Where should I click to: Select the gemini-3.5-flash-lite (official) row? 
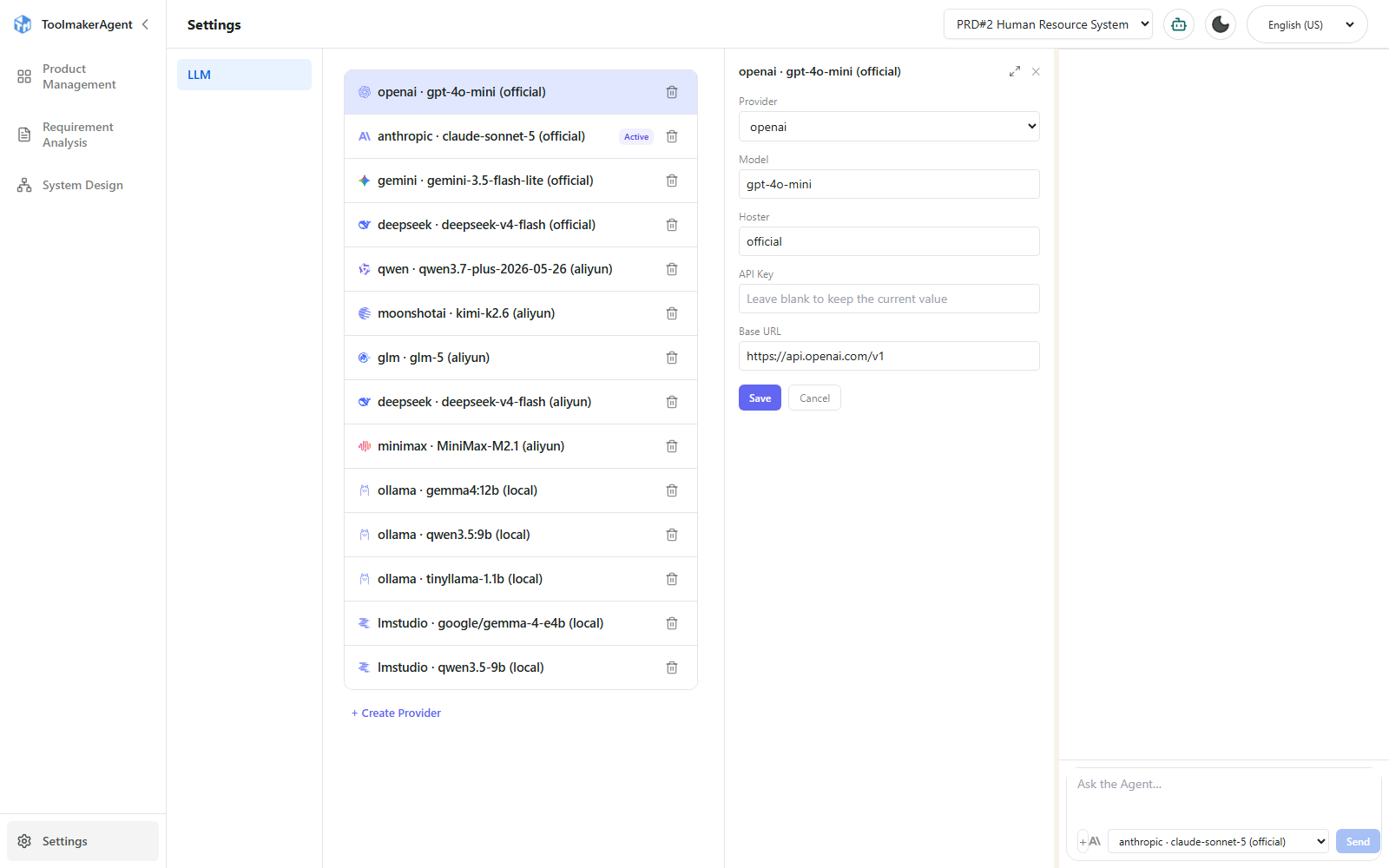[521, 181]
